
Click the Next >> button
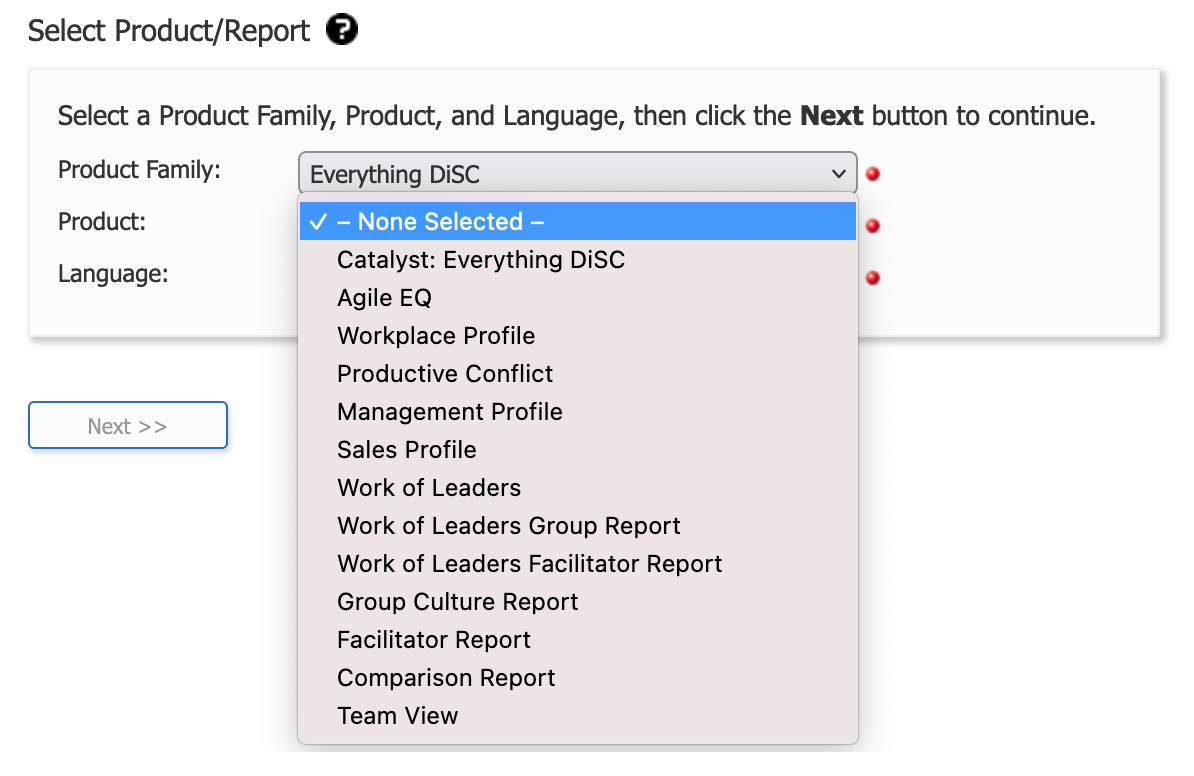coord(128,426)
